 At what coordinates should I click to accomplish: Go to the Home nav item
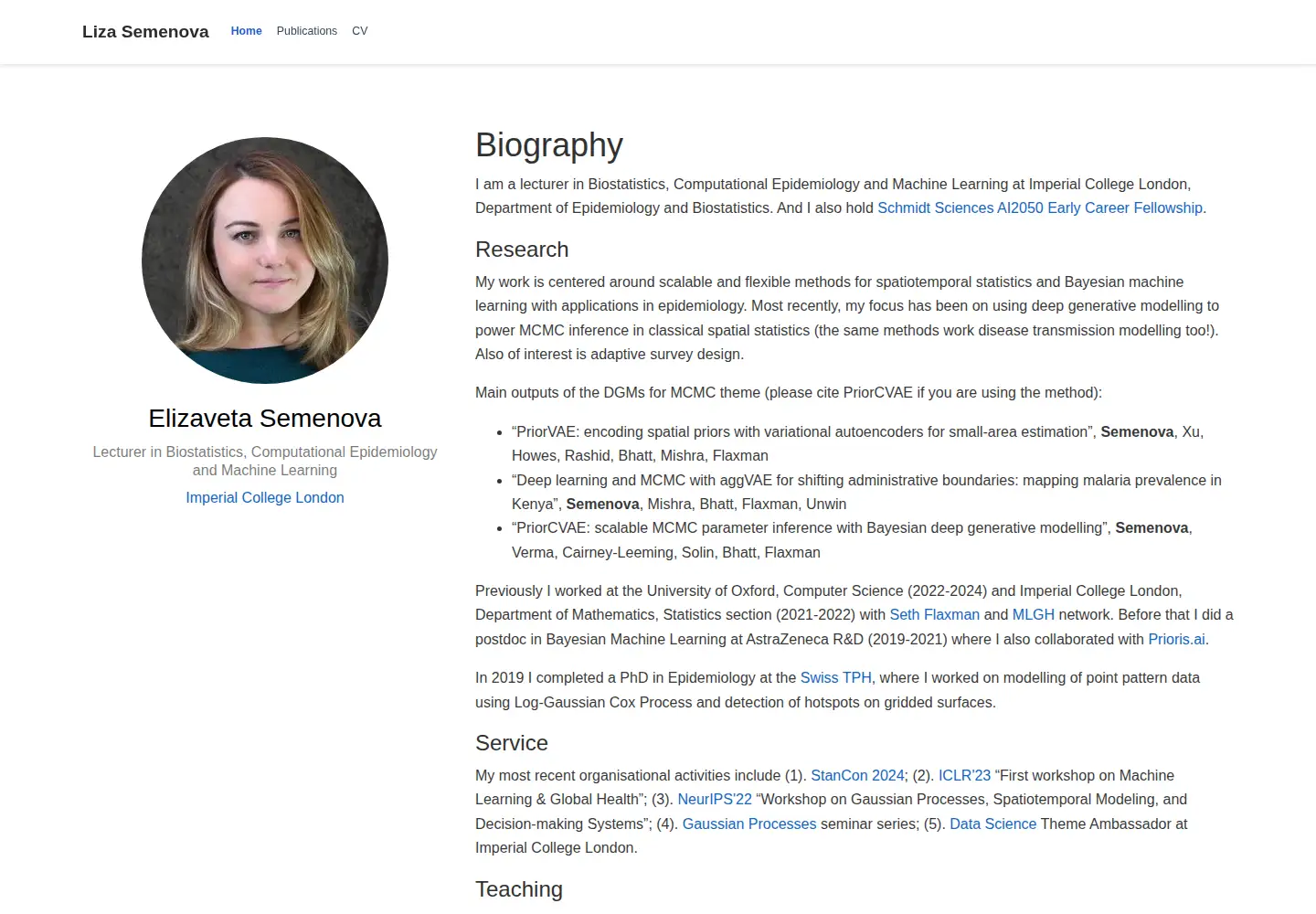coord(246,31)
